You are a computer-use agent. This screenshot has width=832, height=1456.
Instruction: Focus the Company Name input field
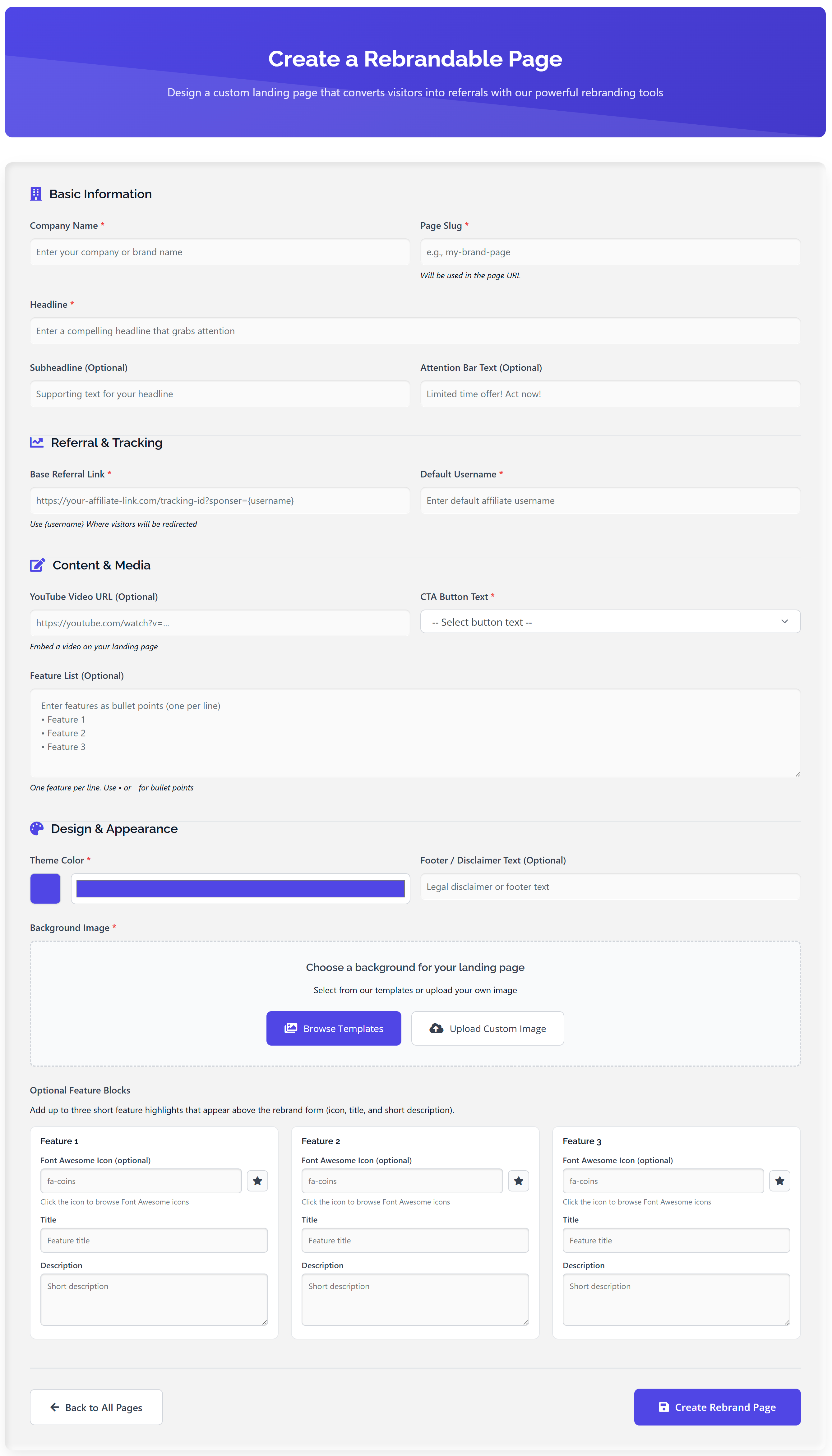[x=220, y=252]
